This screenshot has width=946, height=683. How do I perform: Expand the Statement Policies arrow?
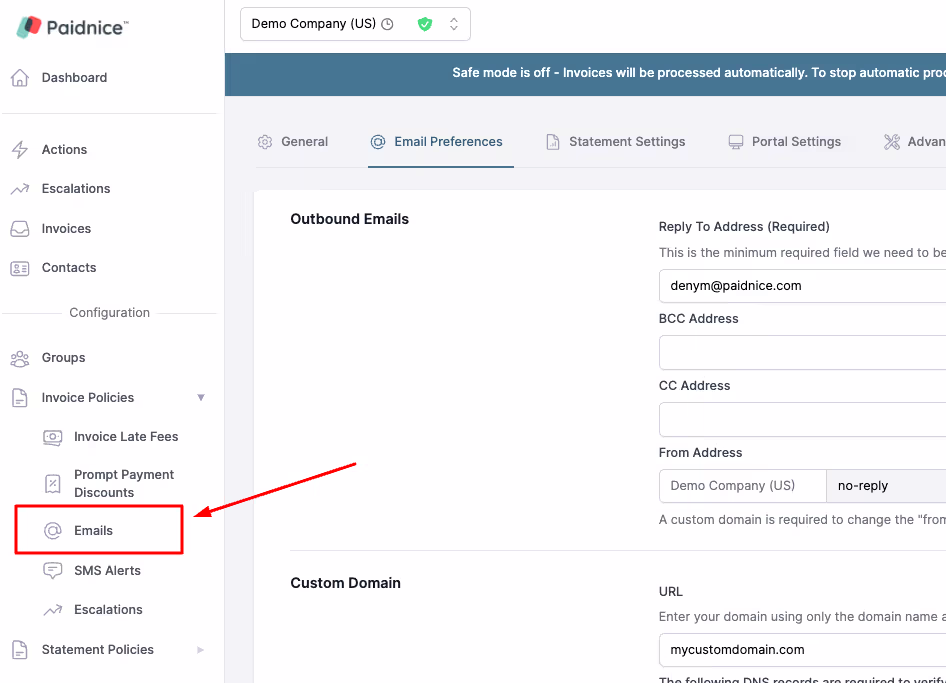tap(201, 650)
